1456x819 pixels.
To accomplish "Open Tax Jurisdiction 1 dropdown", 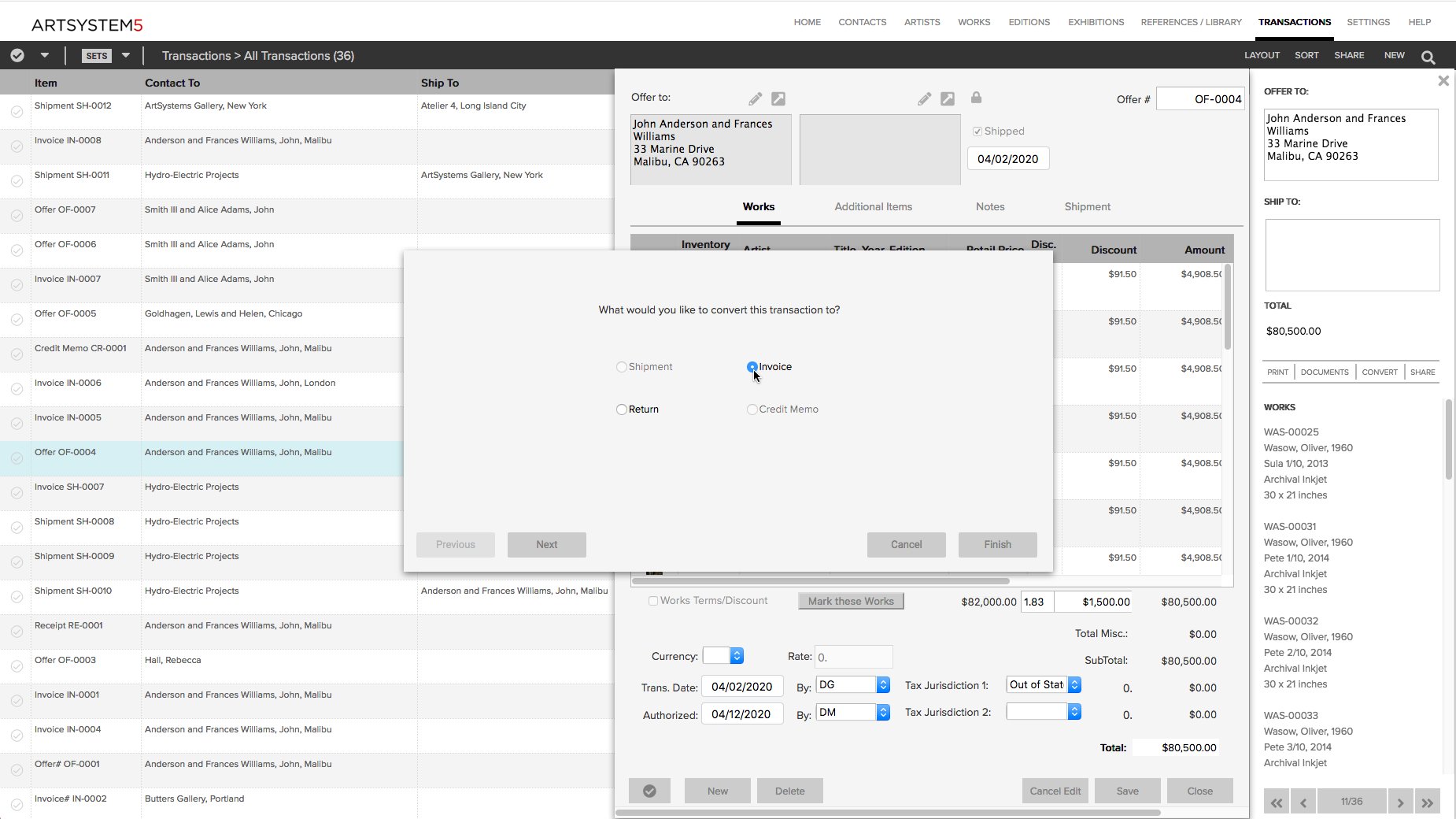I will click(x=1044, y=684).
